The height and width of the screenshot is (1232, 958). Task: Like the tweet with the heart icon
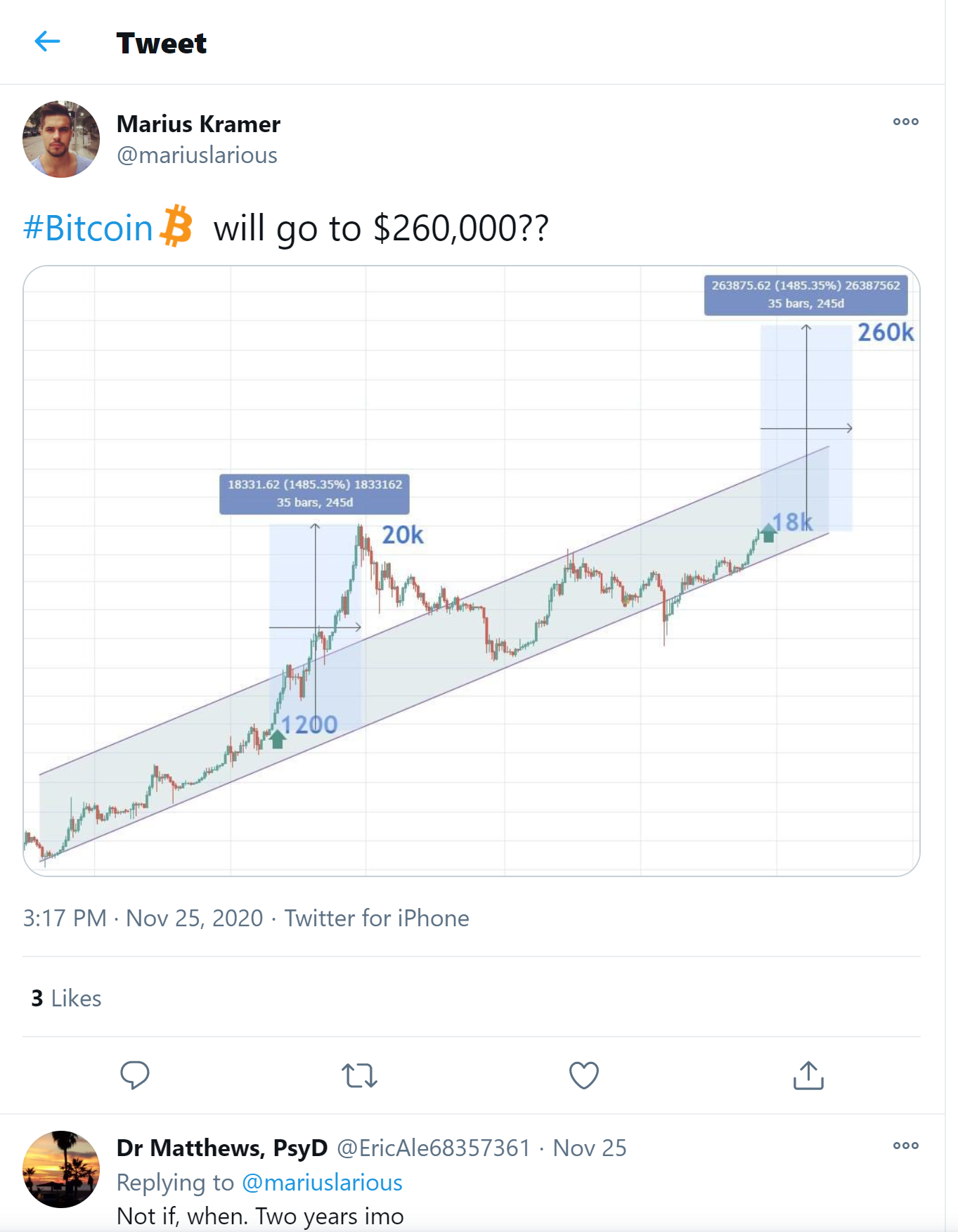pos(583,1075)
